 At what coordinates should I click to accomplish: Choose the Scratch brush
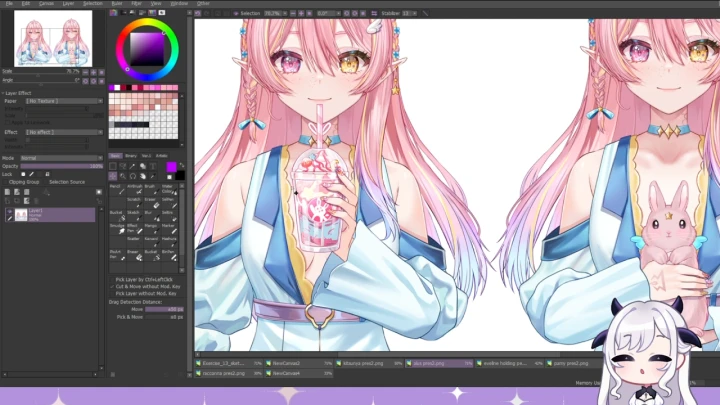(134, 202)
